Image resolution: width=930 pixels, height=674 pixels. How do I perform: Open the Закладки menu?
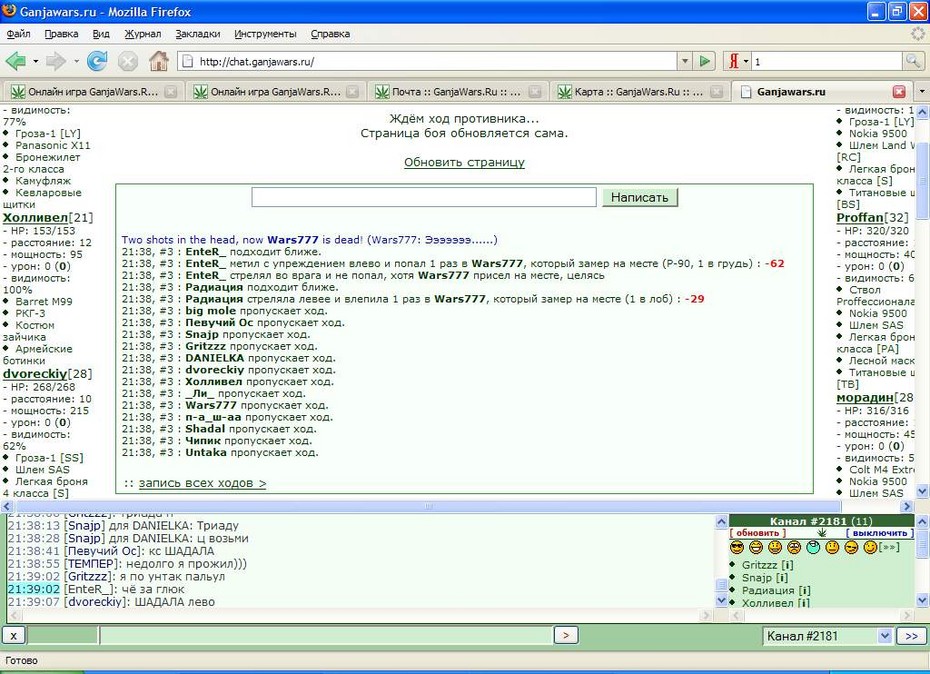(198, 34)
